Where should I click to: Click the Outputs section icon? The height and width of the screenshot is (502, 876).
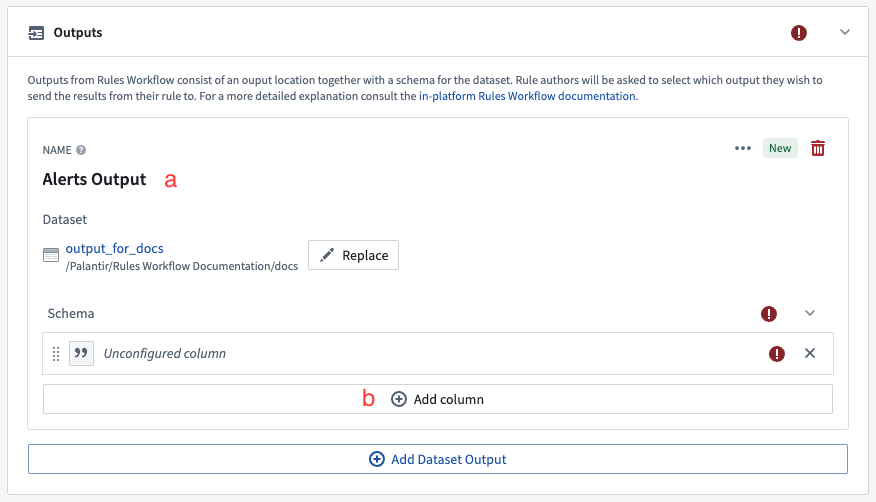36,33
